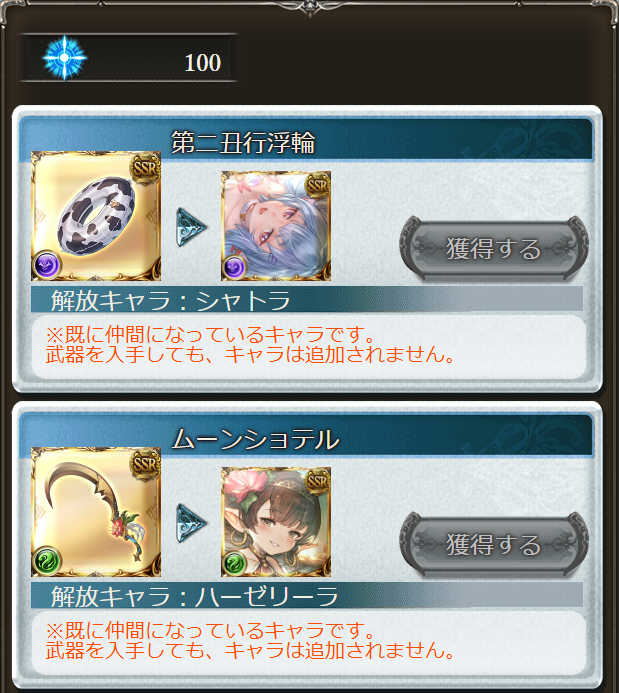Select the ハーゼリーラ character portrait
Image resolution: width=619 pixels, height=693 pixels.
click(276, 522)
